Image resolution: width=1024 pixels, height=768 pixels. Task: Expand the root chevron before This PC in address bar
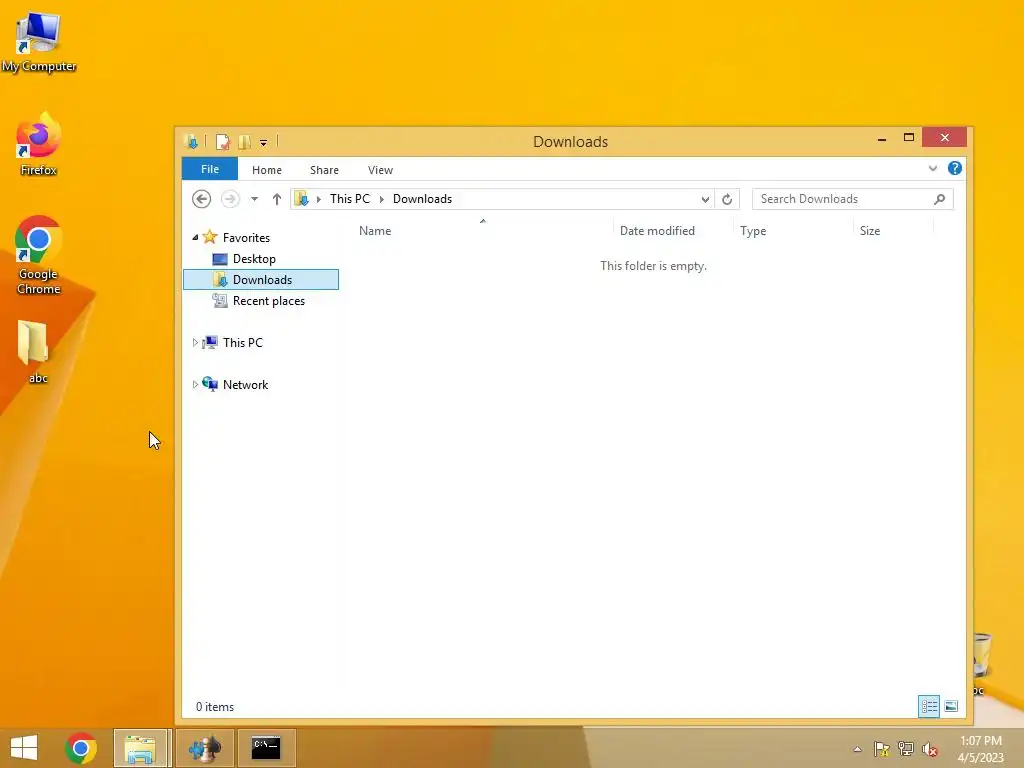click(x=319, y=199)
